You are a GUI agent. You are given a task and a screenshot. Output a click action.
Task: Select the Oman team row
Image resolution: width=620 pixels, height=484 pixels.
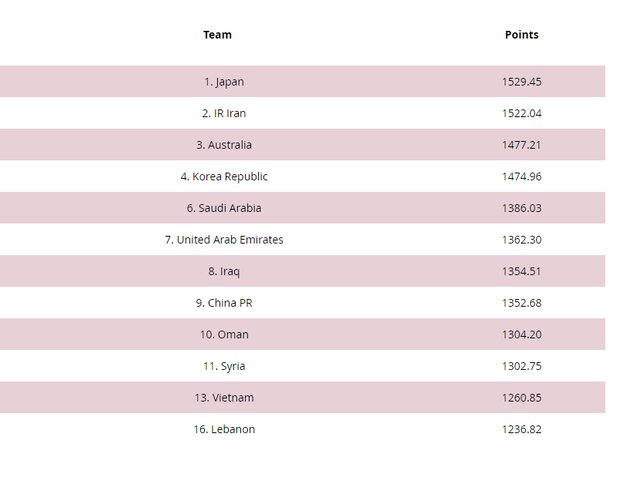click(x=224, y=335)
